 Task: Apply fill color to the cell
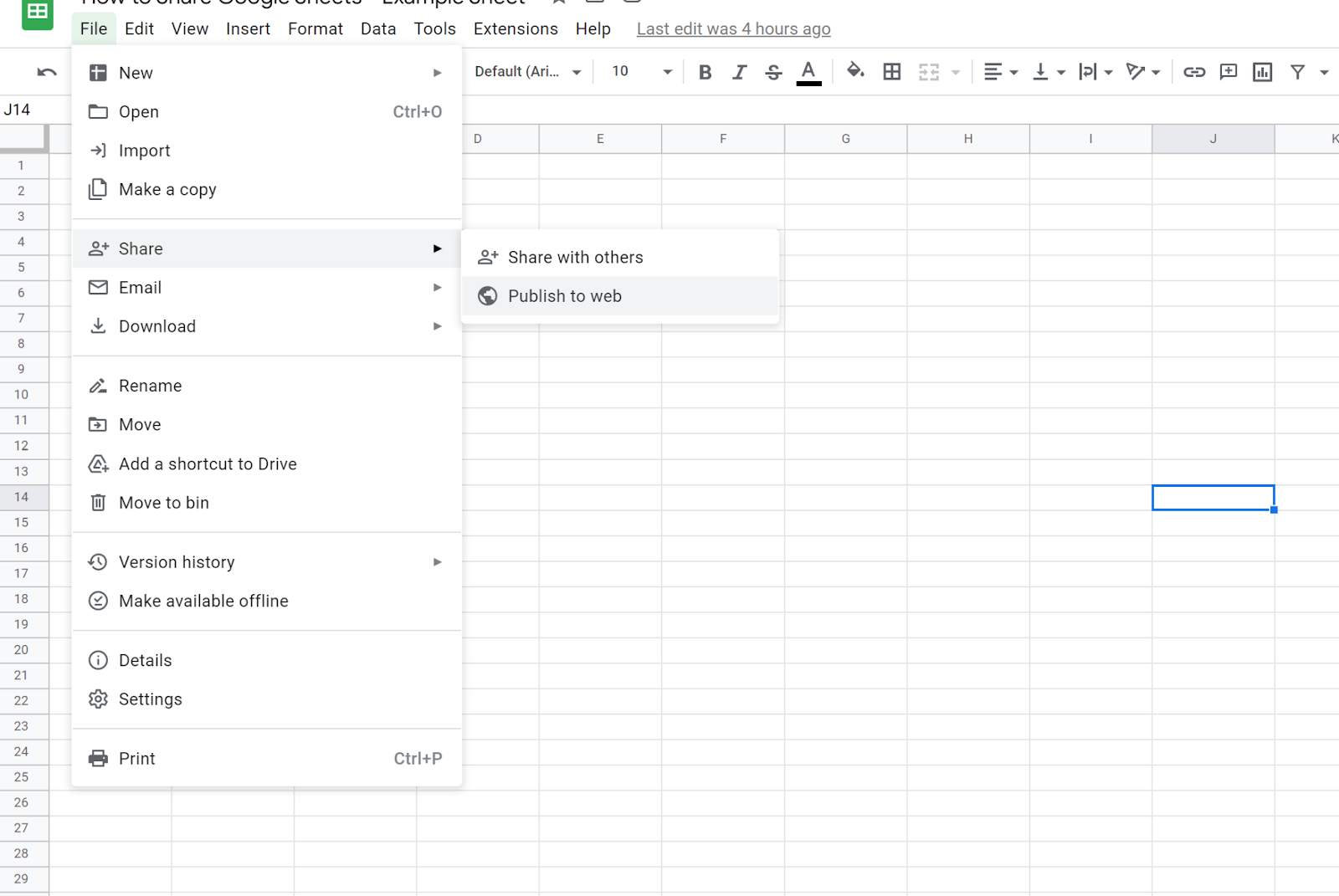(x=855, y=72)
